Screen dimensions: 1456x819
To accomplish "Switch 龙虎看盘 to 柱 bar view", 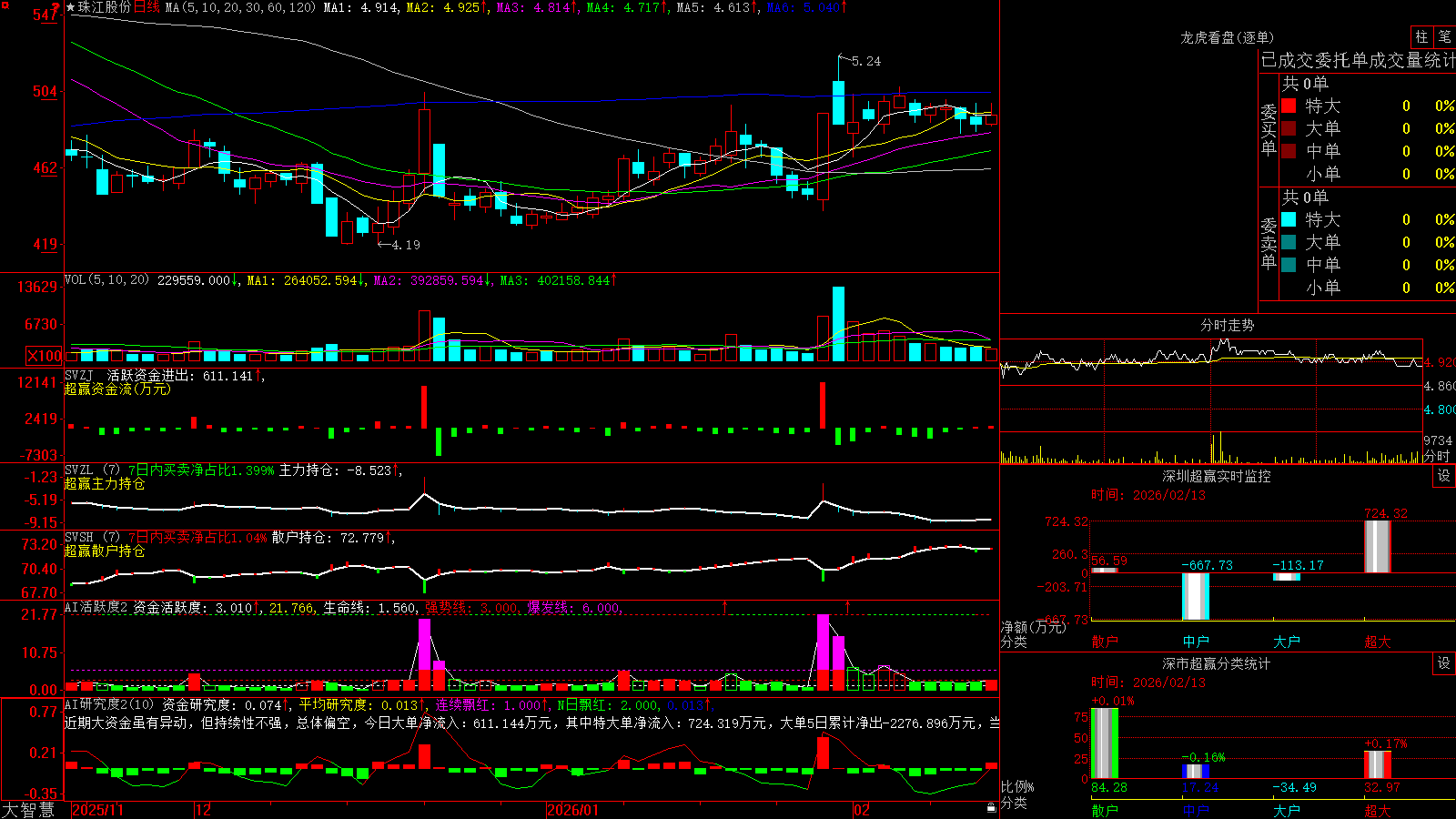I will (1421, 36).
